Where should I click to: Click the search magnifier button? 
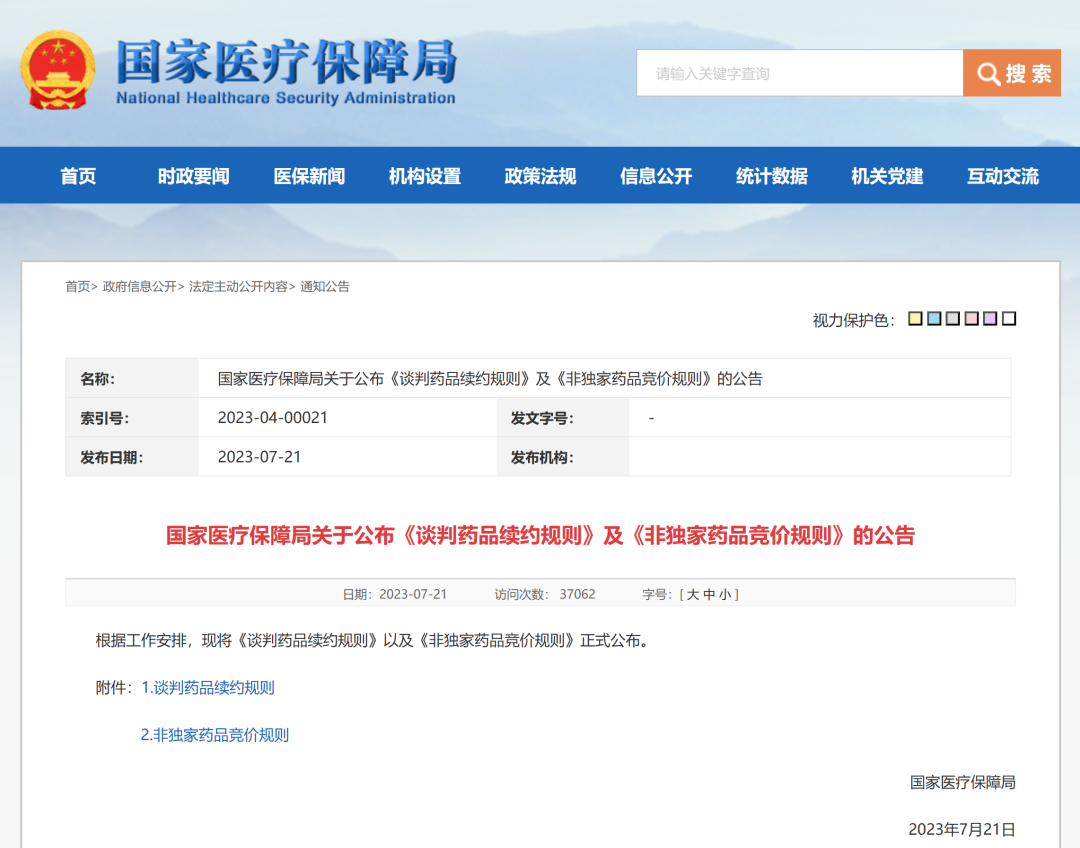tap(1012, 73)
